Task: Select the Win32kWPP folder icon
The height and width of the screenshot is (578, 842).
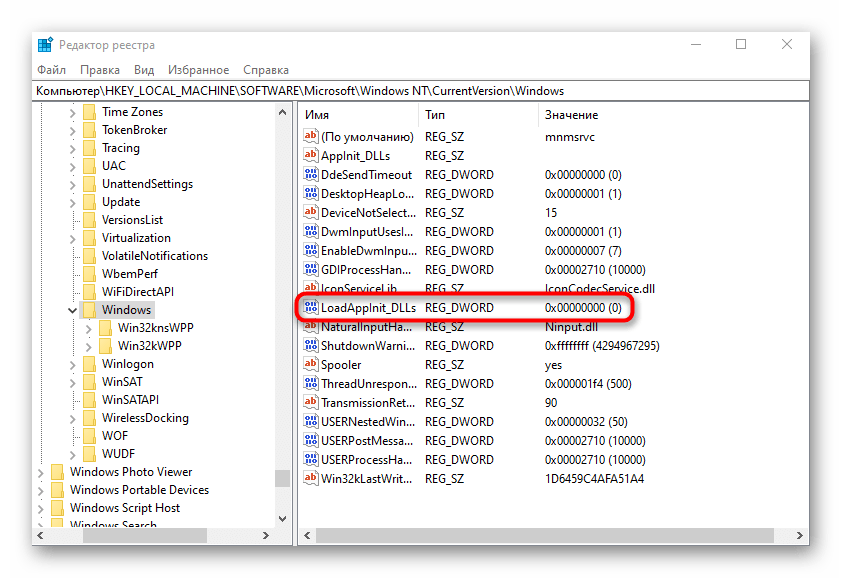Action: (106, 346)
